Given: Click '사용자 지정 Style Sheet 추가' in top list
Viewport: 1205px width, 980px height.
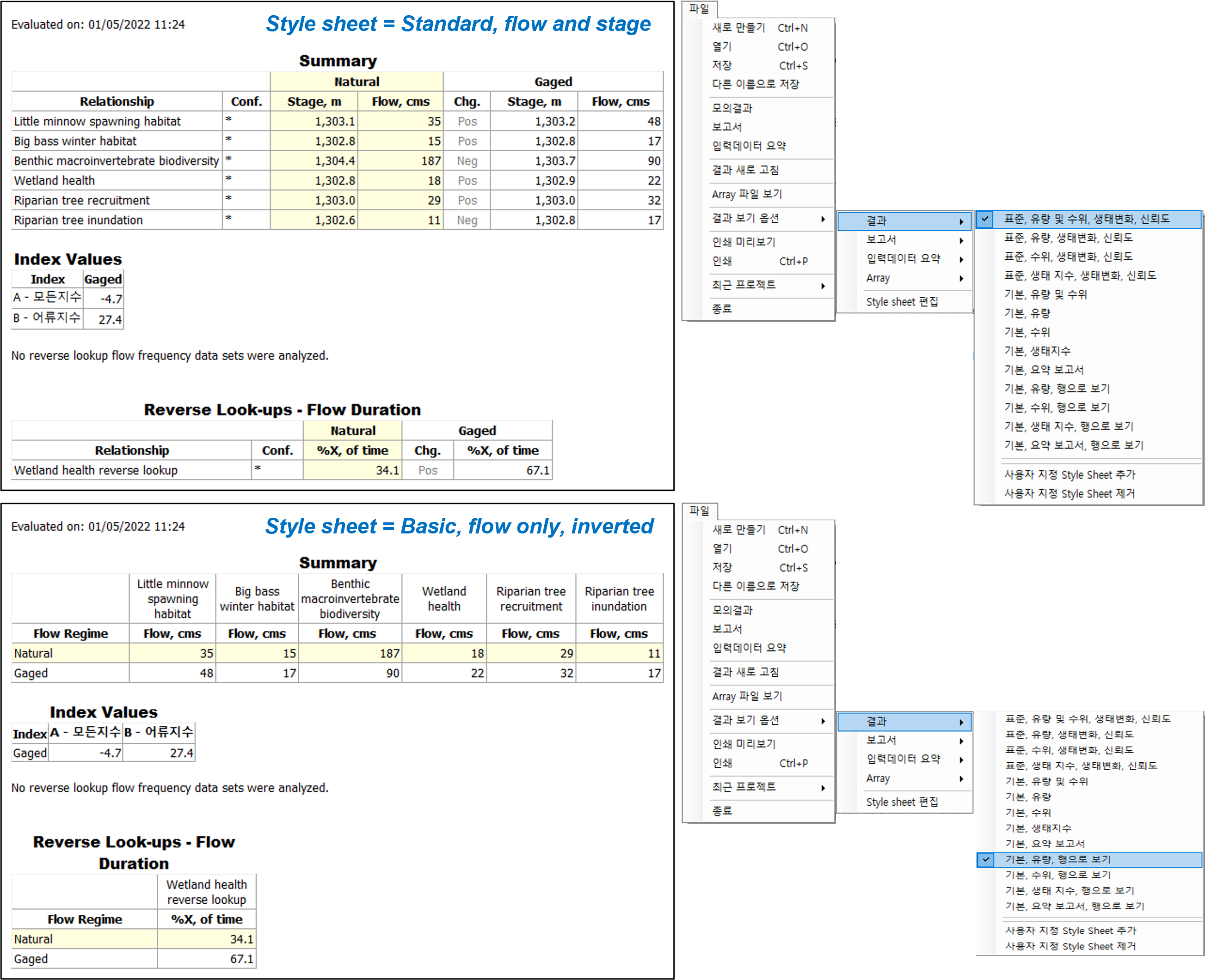Looking at the screenshot, I should (1070, 475).
